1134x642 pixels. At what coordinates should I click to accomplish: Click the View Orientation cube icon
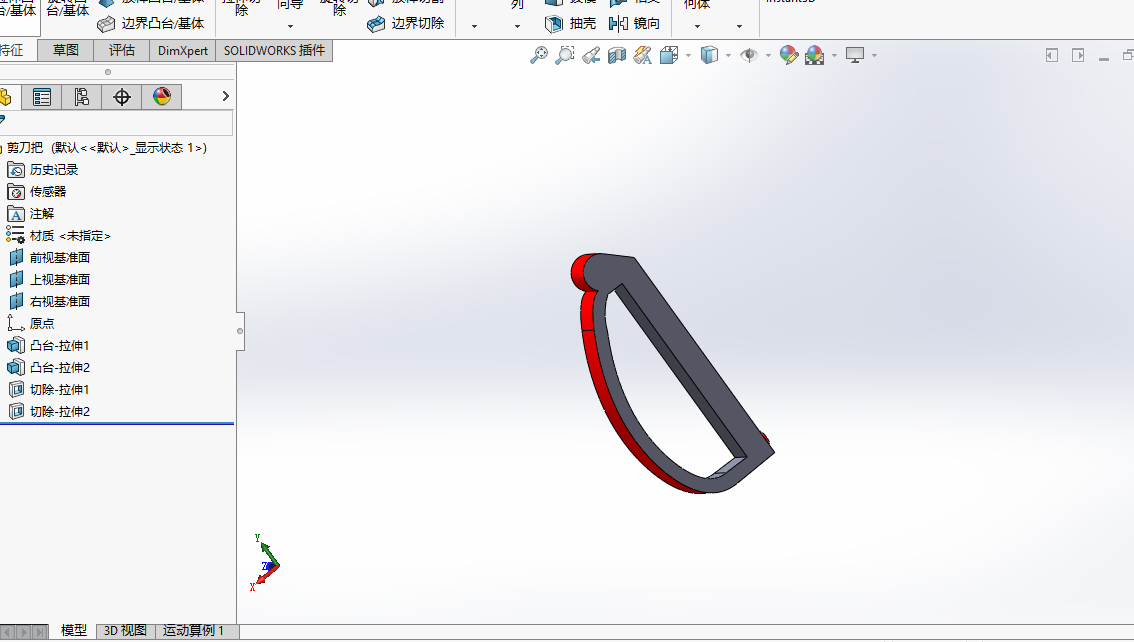click(x=669, y=55)
